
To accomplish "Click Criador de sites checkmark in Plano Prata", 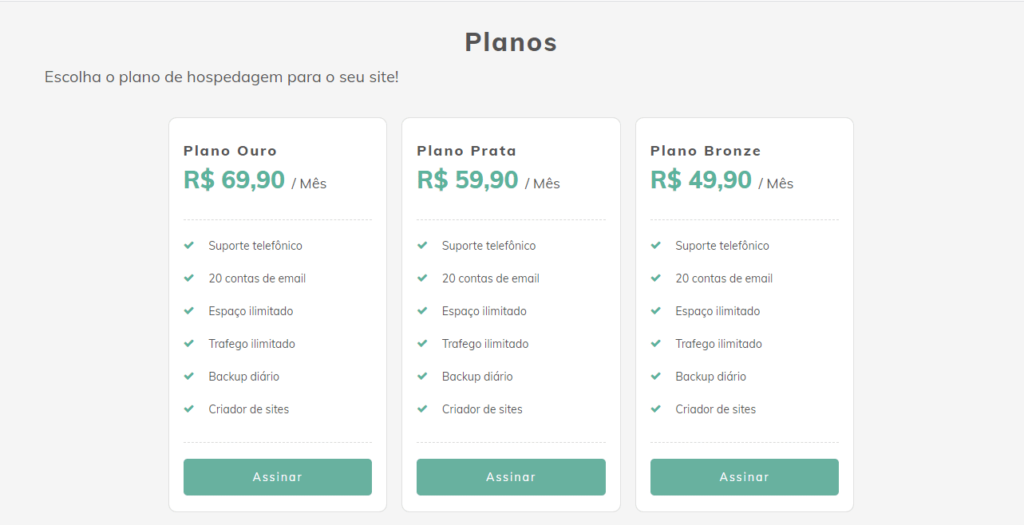I will tap(421, 409).
